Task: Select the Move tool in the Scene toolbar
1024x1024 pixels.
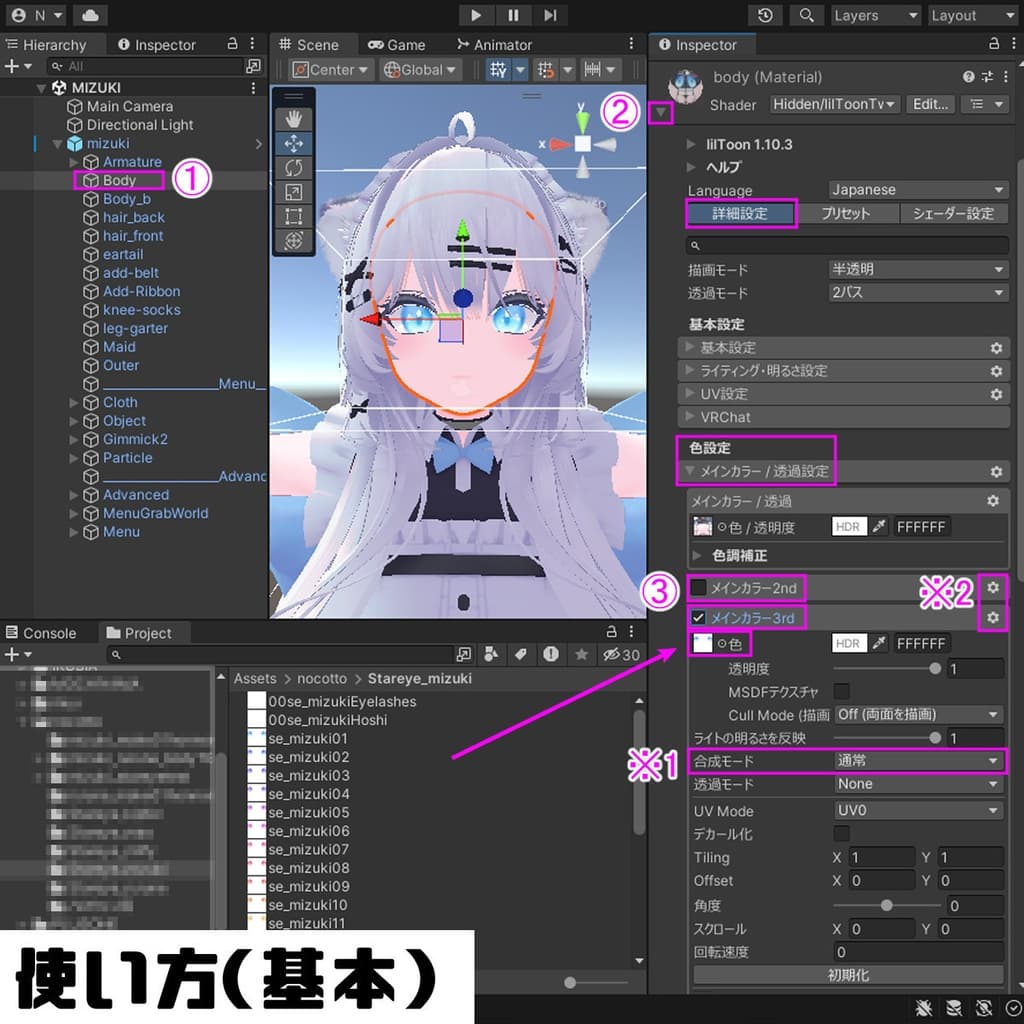Action: (292, 143)
